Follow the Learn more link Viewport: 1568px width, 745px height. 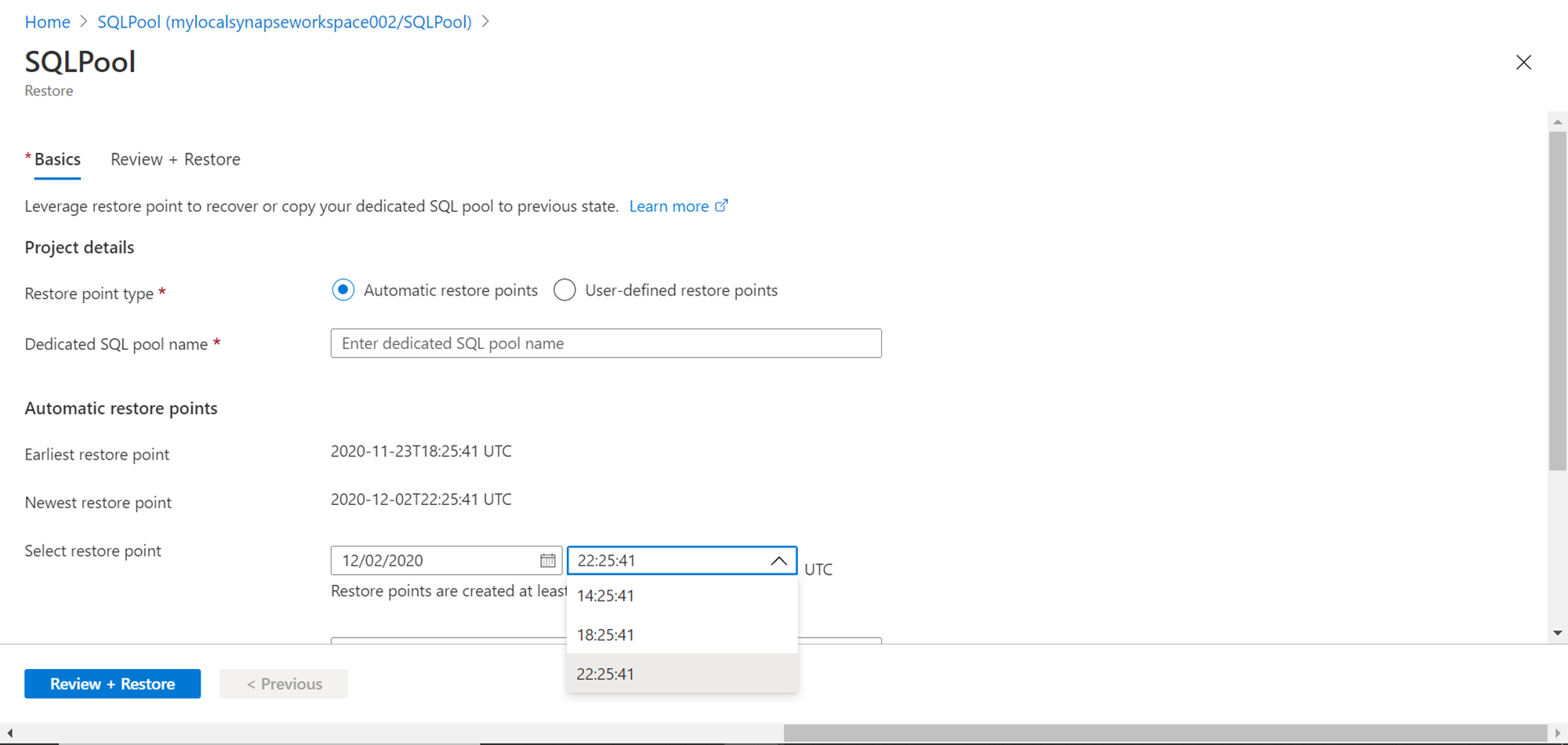(x=669, y=206)
